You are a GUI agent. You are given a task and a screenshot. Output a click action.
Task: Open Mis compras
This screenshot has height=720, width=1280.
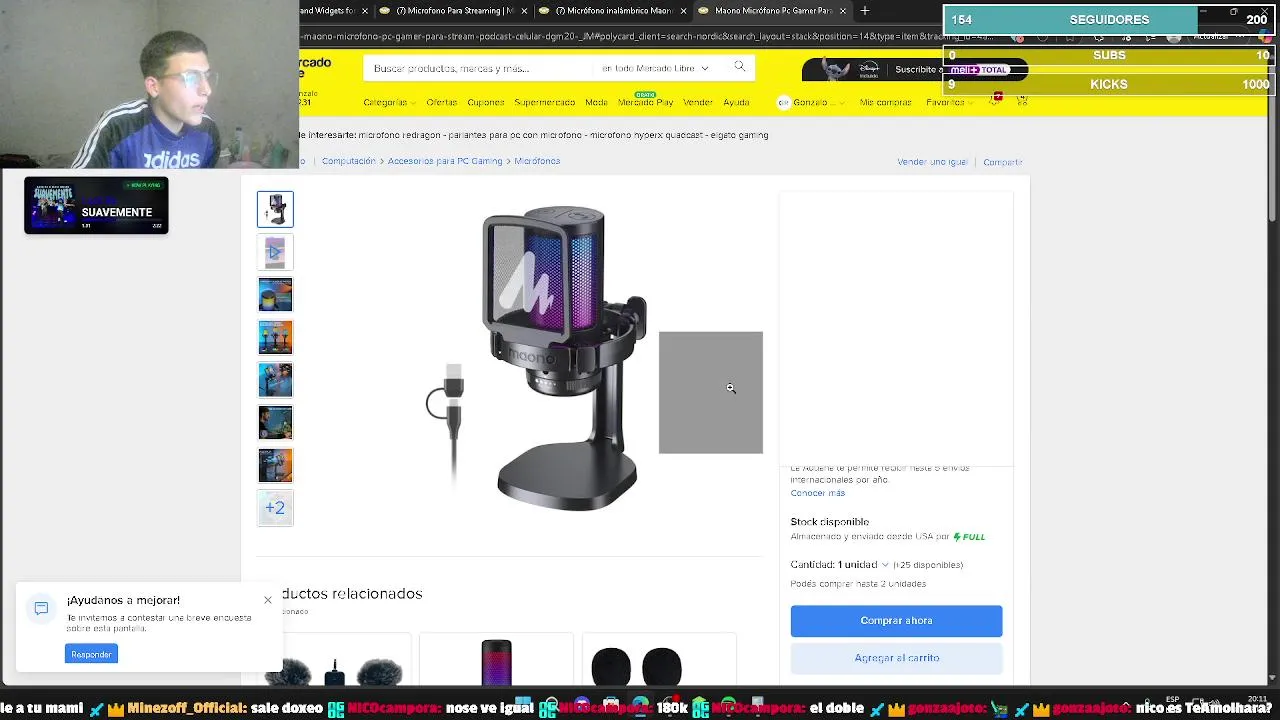(885, 102)
